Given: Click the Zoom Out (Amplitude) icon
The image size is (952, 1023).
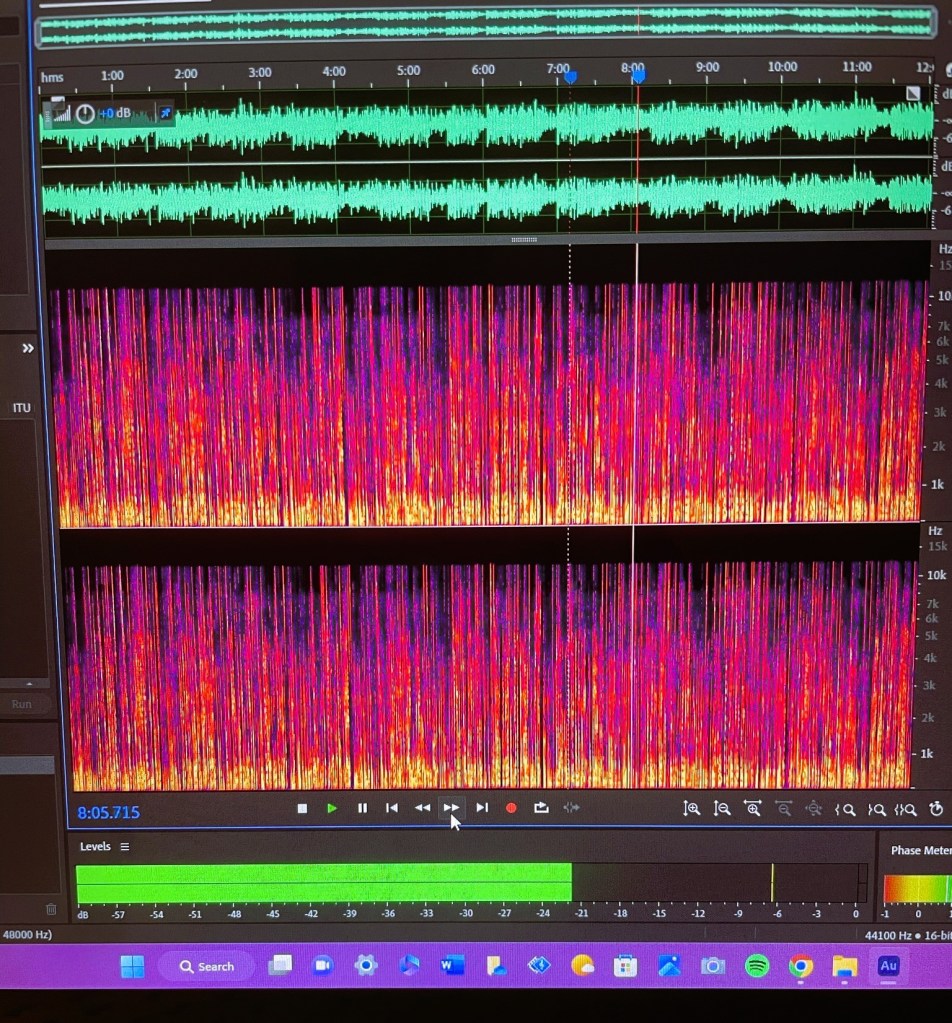Looking at the screenshot, I should [722, 809].
